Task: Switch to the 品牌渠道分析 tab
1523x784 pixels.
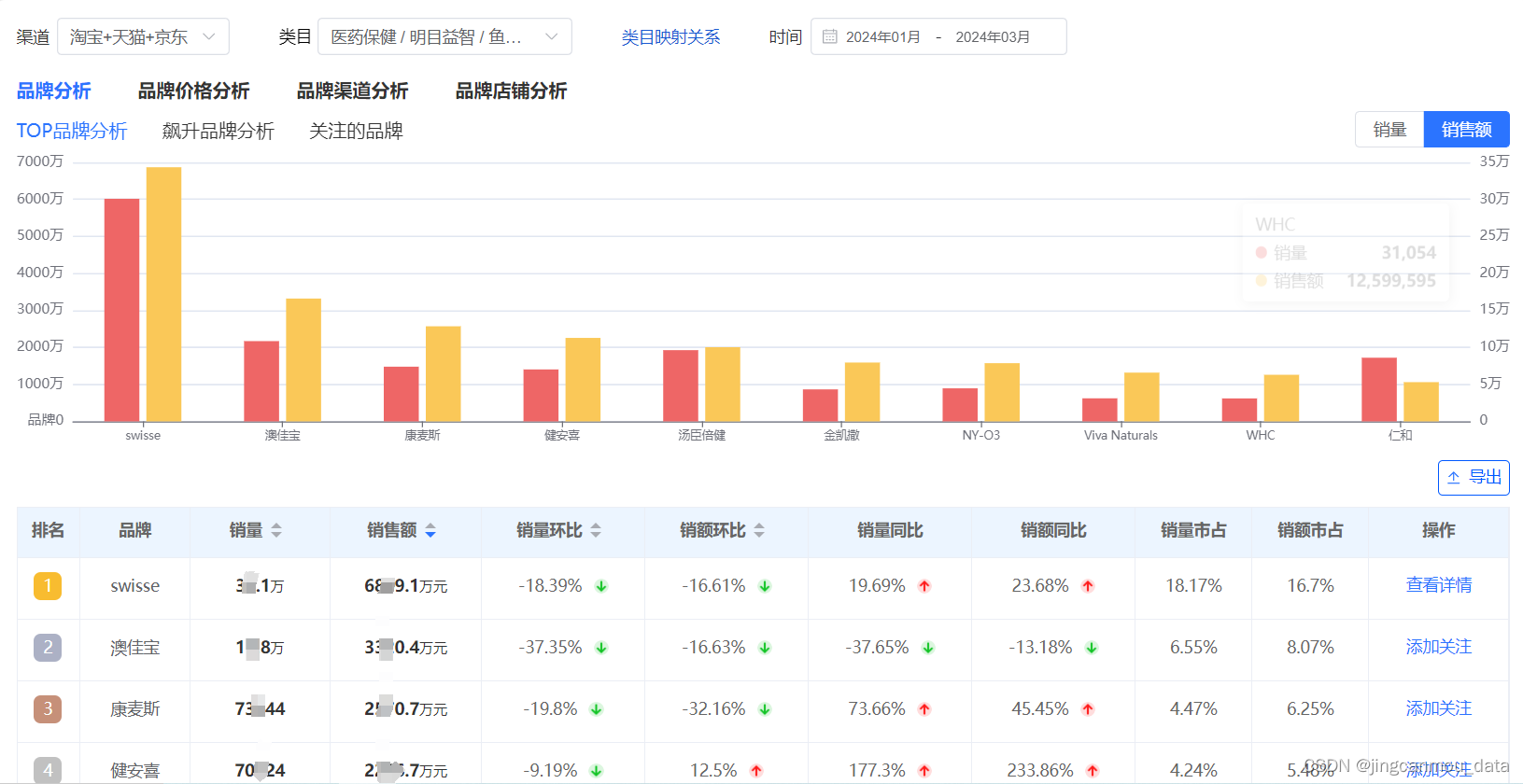Action: [352, 91]
